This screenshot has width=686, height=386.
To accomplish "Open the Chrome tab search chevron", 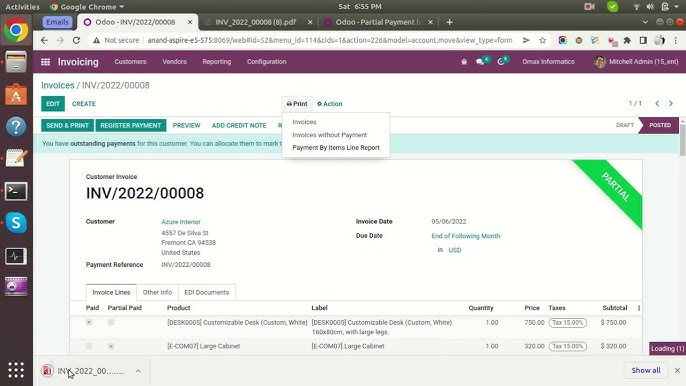I will point(645,22).
